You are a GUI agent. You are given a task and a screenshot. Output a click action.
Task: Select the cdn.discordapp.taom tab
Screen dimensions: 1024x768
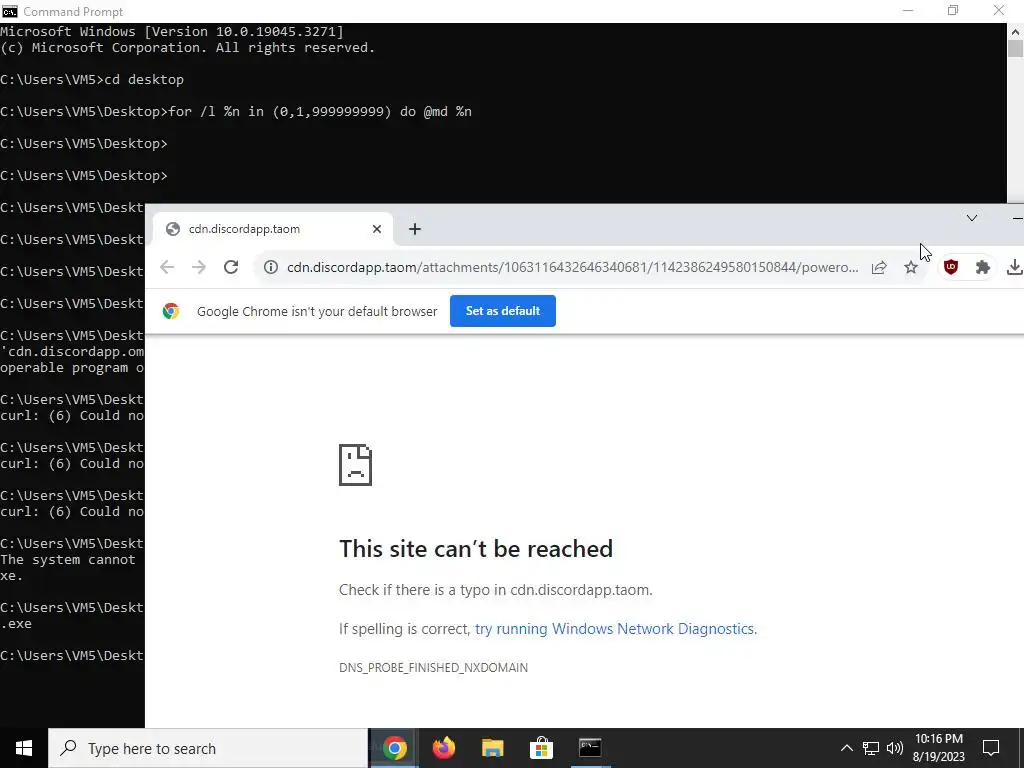click(273, 229)
